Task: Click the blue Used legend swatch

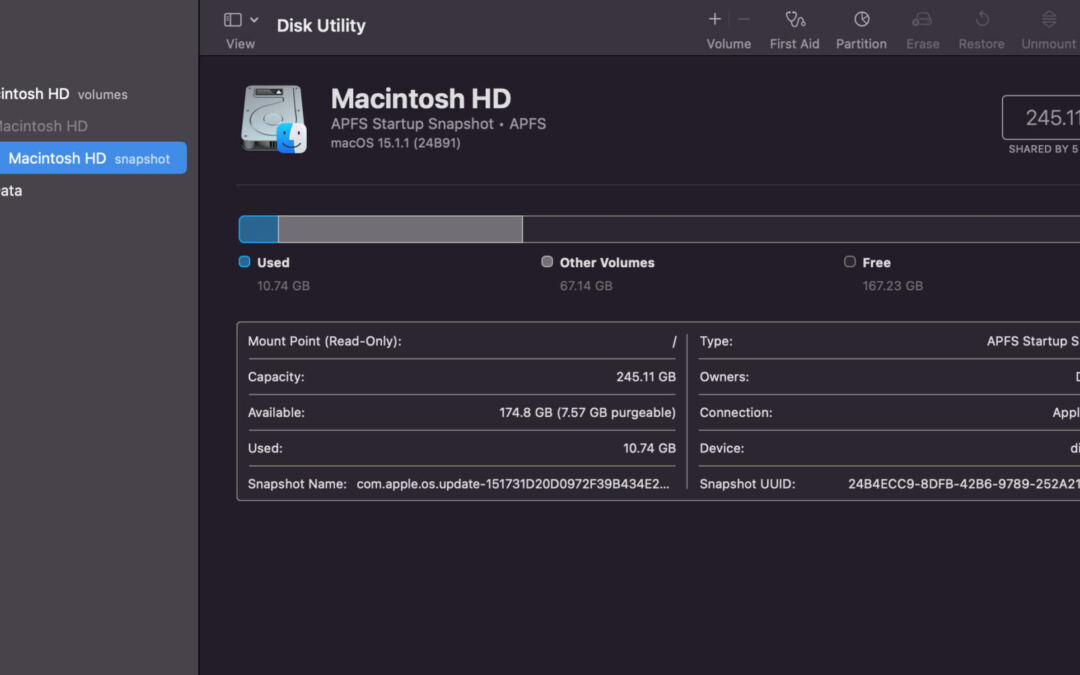Action: tap(244, 262)
